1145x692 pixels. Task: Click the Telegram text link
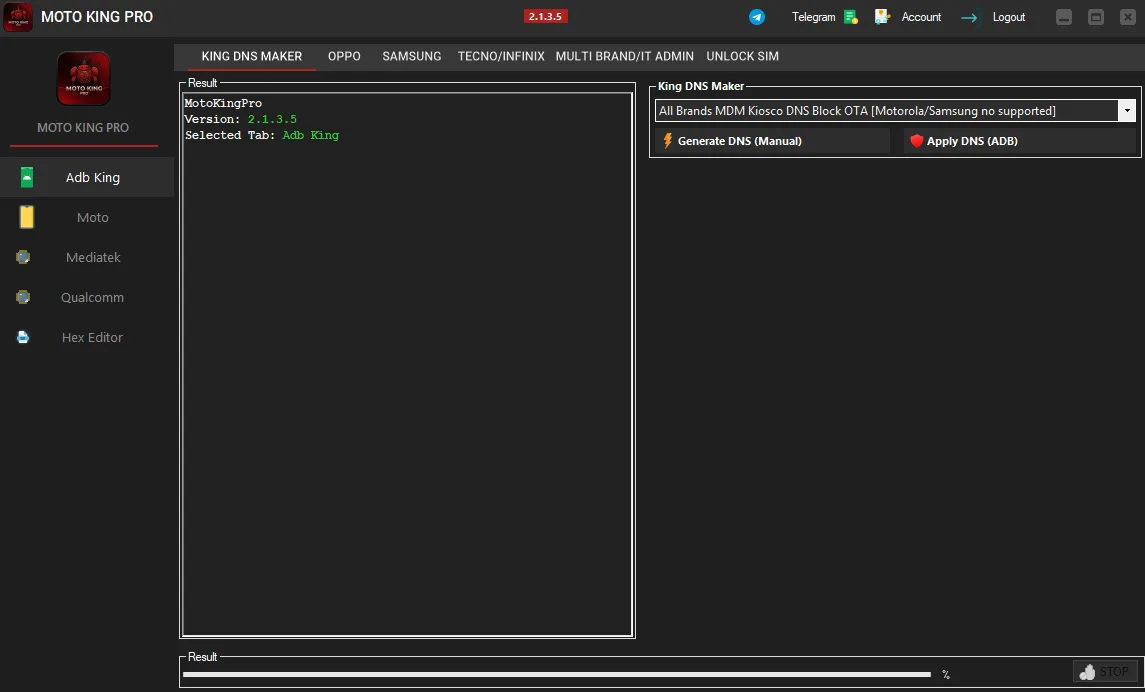(x=813, y=17)
